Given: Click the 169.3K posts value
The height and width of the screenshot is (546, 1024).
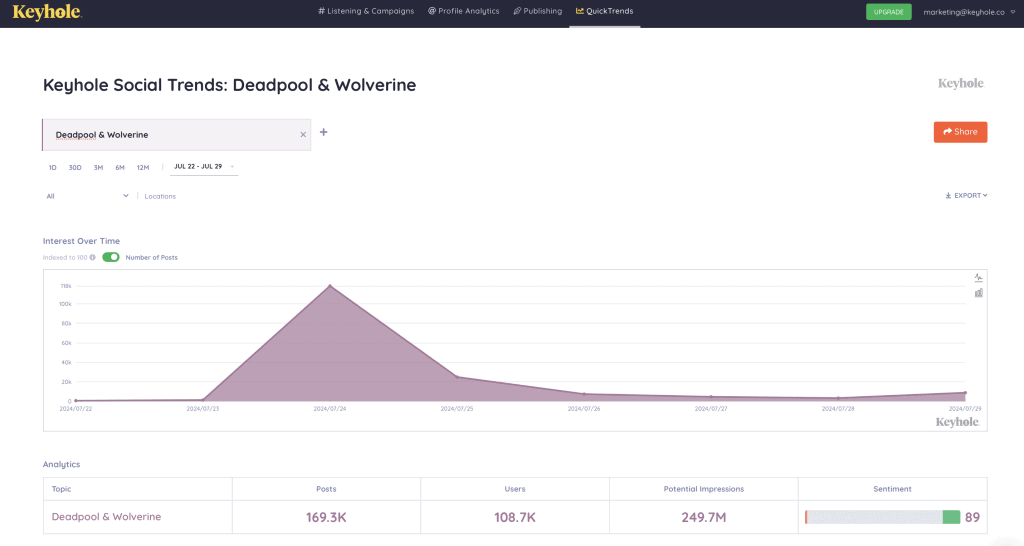Looking at the screenshot, I should coord(327,517).
